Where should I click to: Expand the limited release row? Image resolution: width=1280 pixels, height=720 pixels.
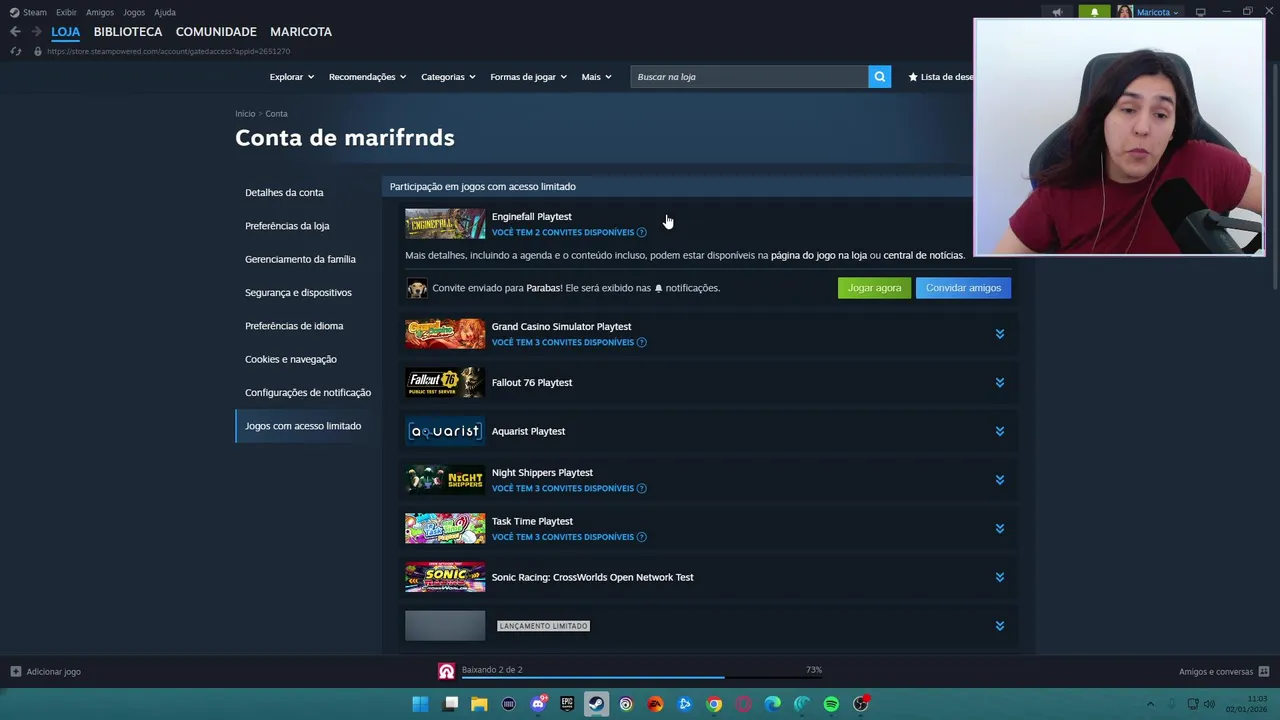click(x=999, y=626)
